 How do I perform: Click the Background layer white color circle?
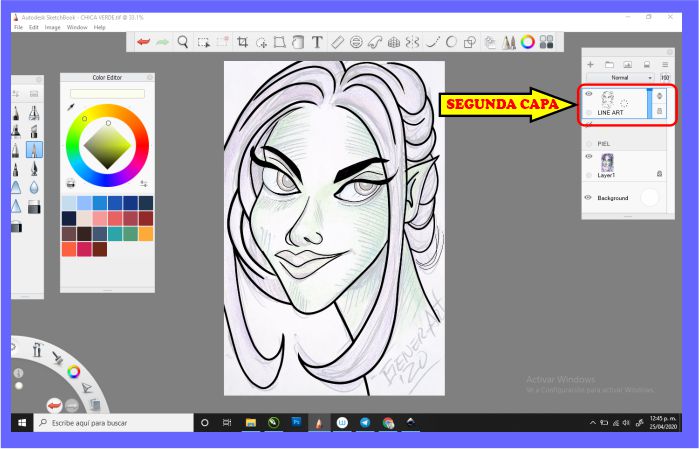[649, 198]
